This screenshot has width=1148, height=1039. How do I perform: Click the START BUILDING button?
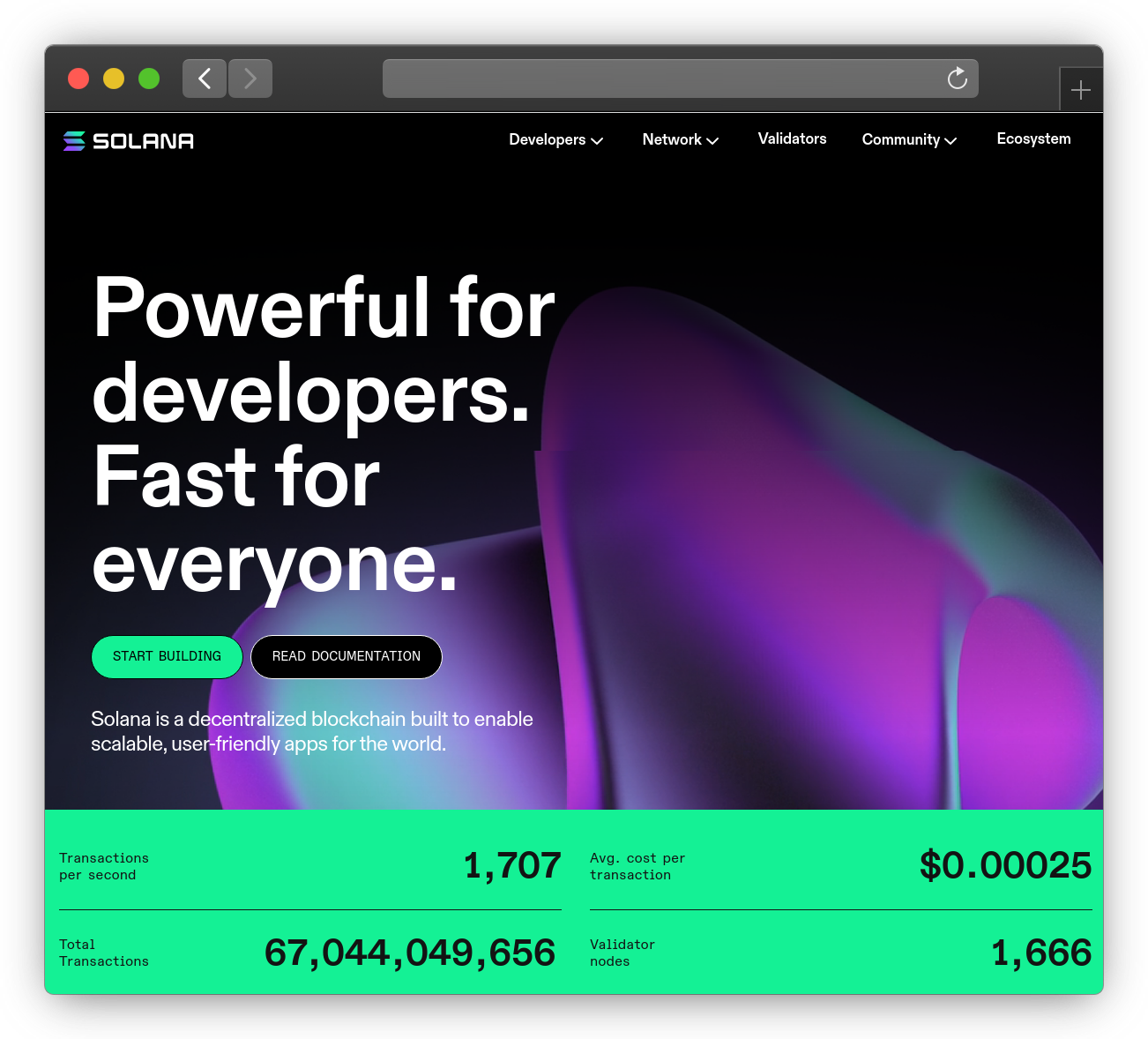(167, 657)
